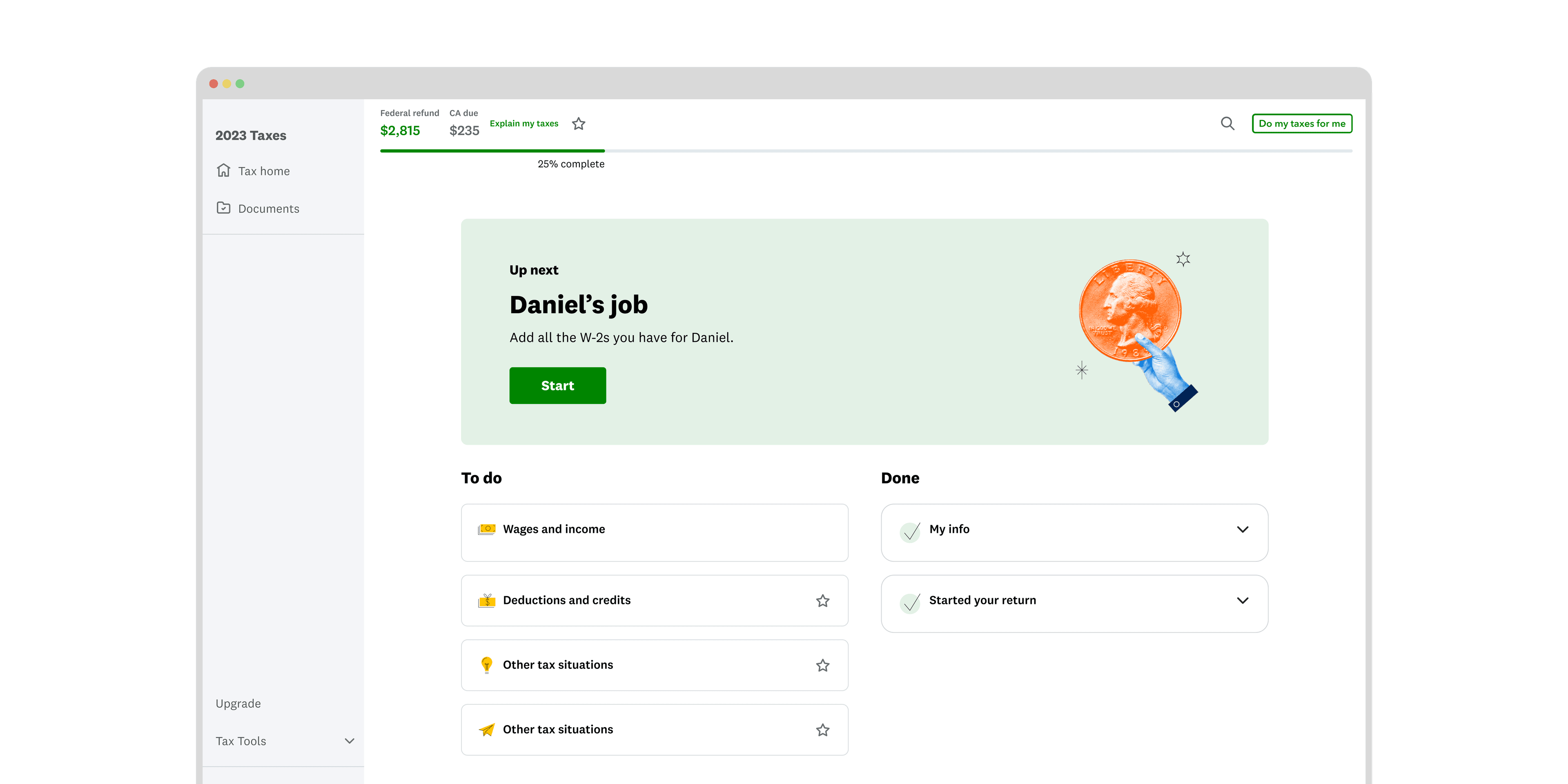The height and width of the screenshot is (784, 1568).
Task: Click the Tax home house icon
Action: pos(223,171)
